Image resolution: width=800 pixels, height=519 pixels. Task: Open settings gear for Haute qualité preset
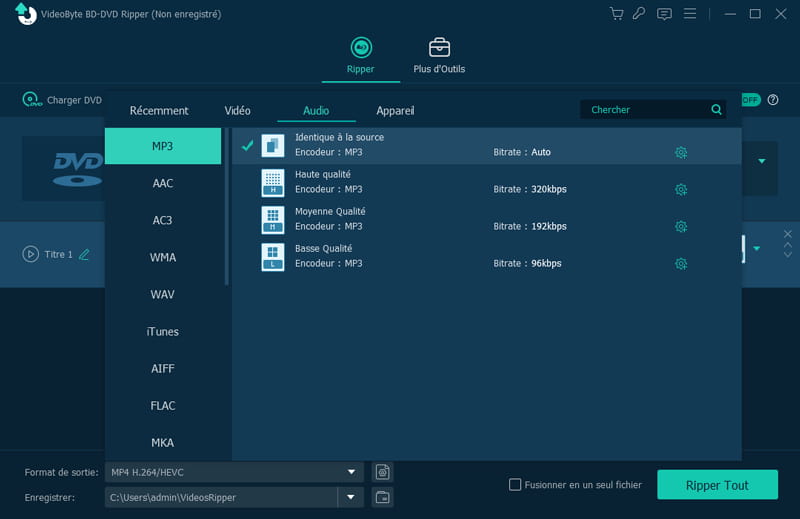pos(681,190)
